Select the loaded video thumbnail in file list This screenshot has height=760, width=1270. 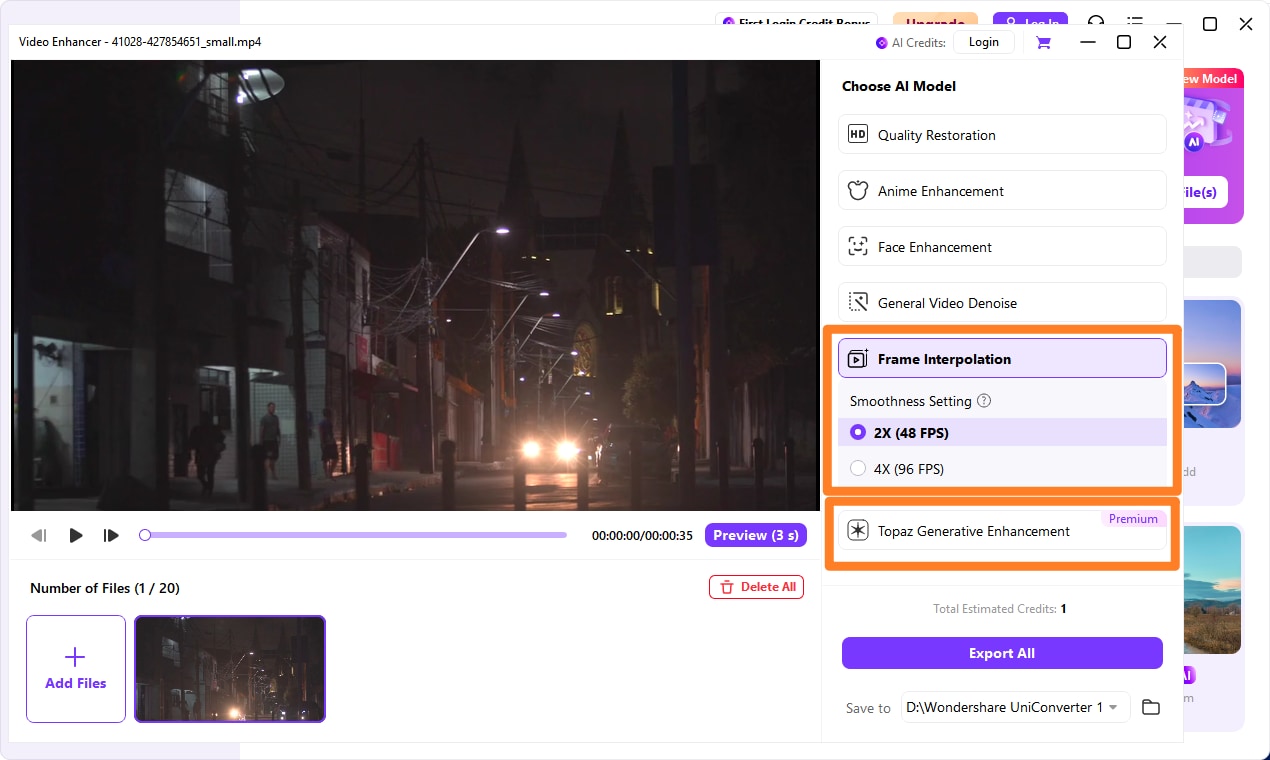(230, 669)
